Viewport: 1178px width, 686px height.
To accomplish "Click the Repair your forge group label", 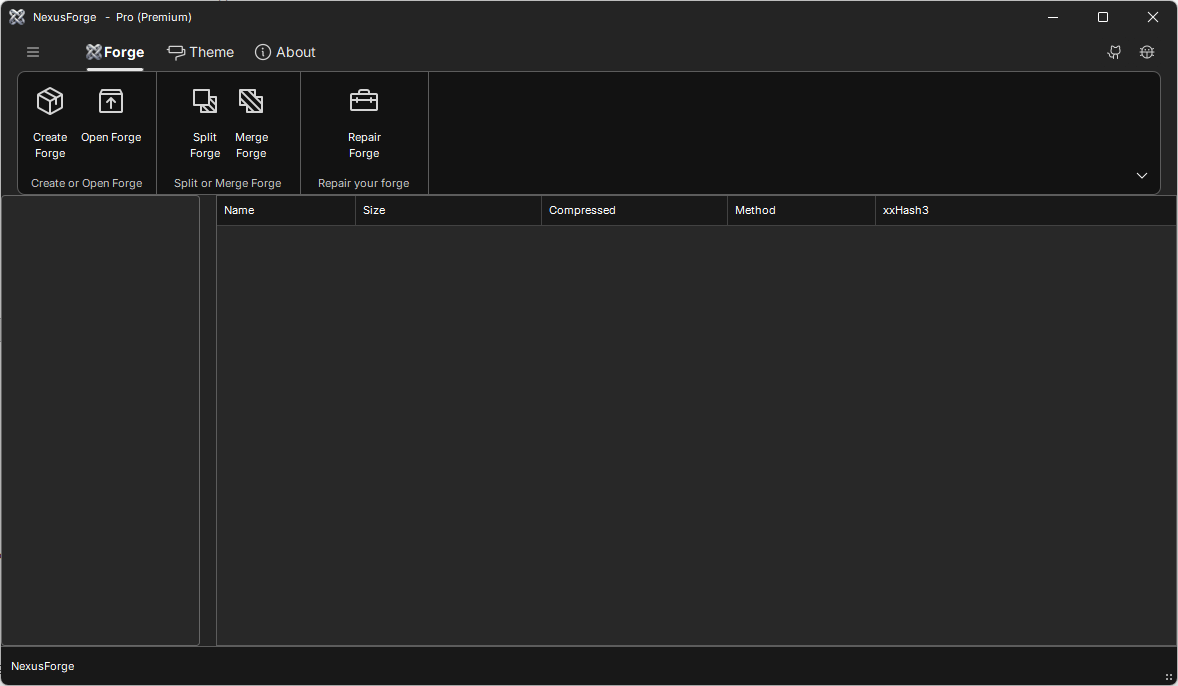I will click(x=364, y=183).
